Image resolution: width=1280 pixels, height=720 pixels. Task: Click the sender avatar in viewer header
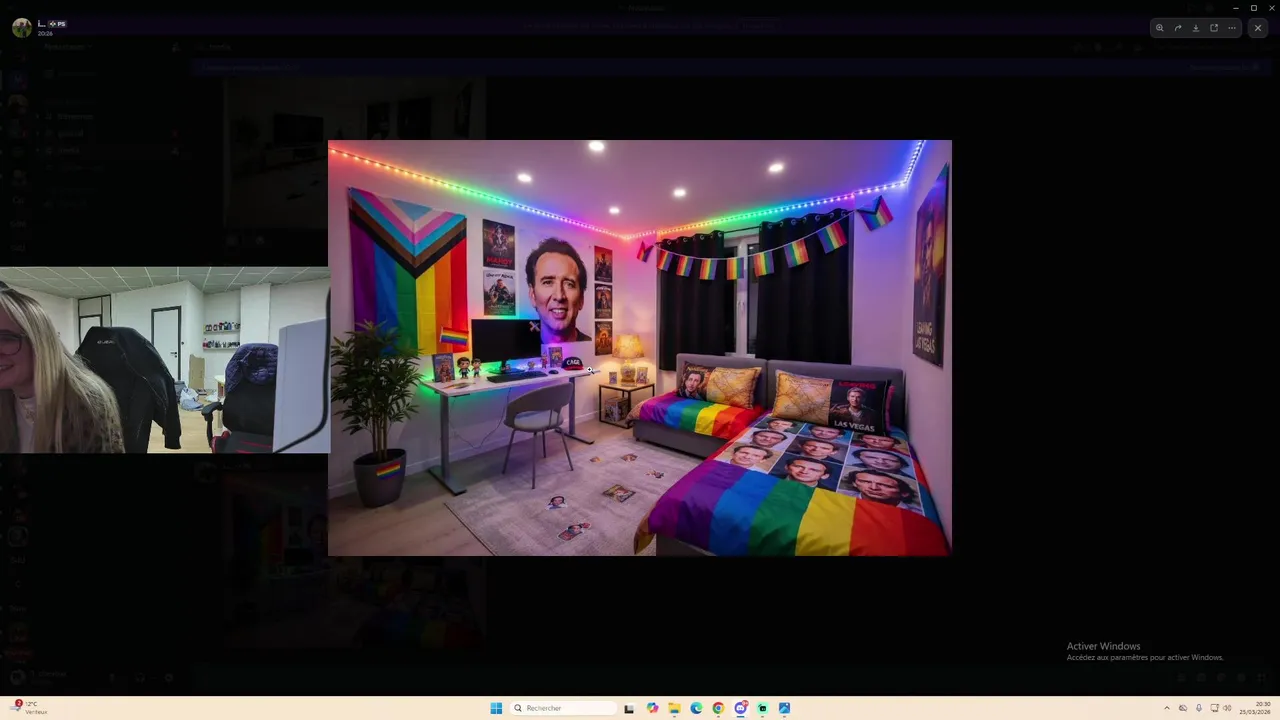(x=22, y=28)
